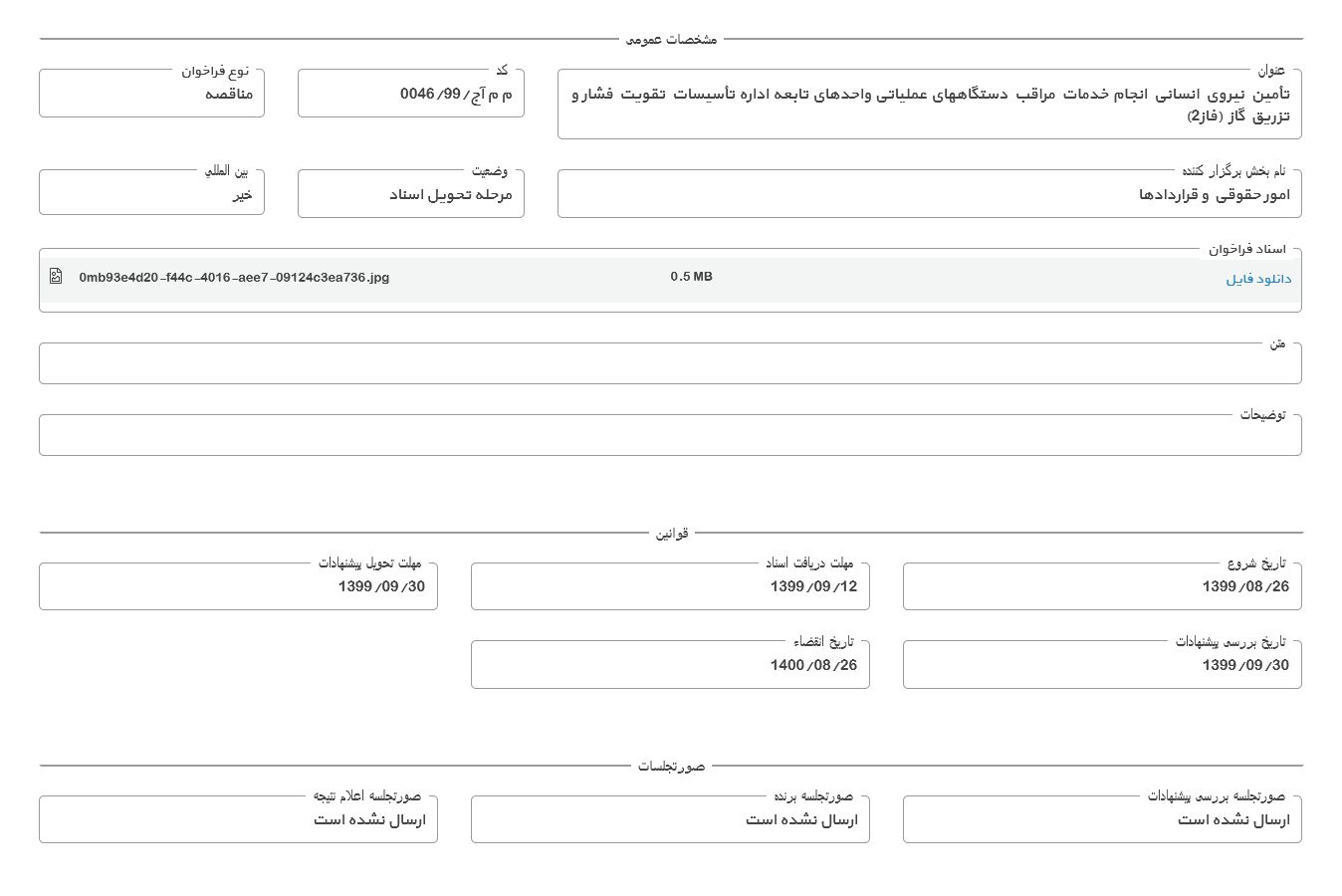Click the دانلود فایل download link

1258,280
